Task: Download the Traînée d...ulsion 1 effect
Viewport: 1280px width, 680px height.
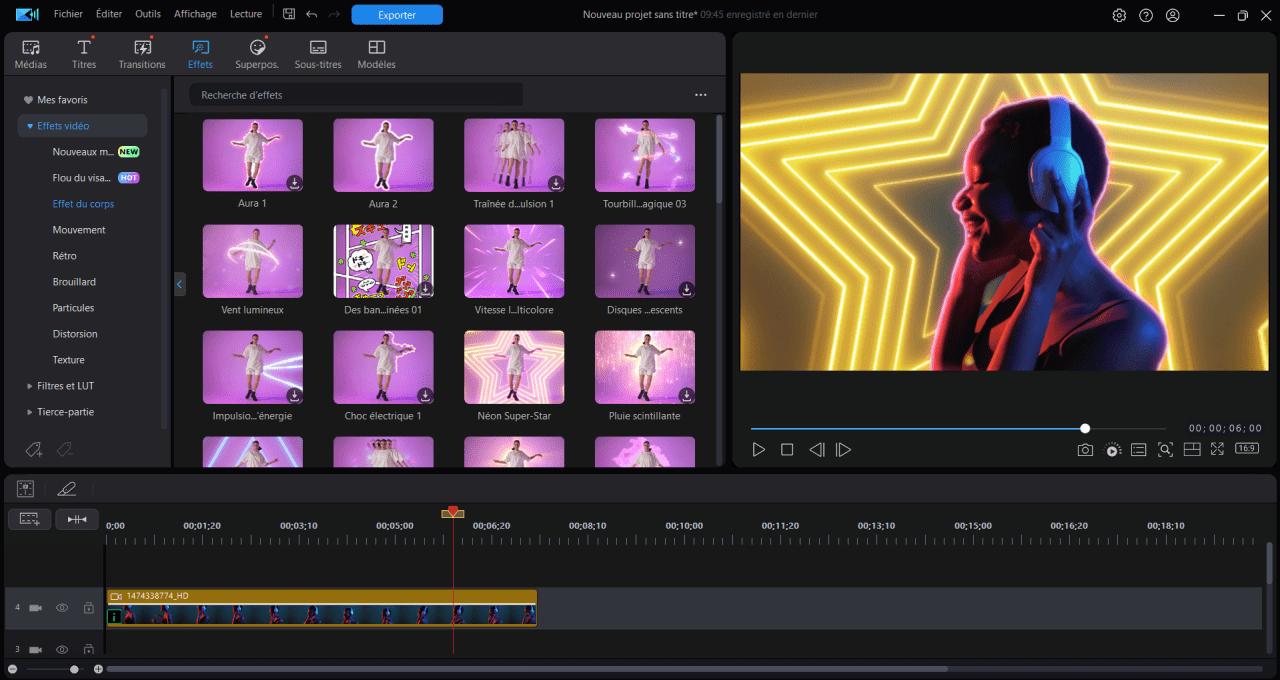Action: (556, 183)
